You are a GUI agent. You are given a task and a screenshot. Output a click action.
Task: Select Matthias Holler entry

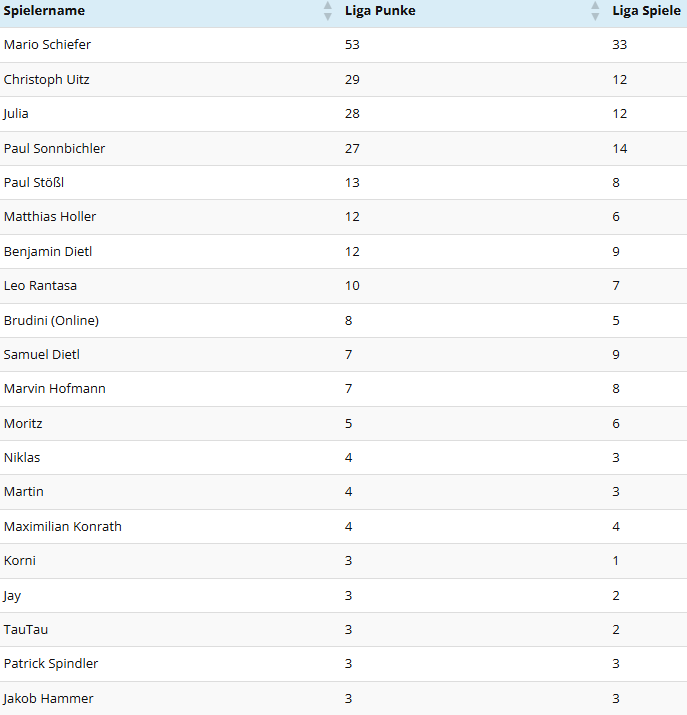[343, 217]
